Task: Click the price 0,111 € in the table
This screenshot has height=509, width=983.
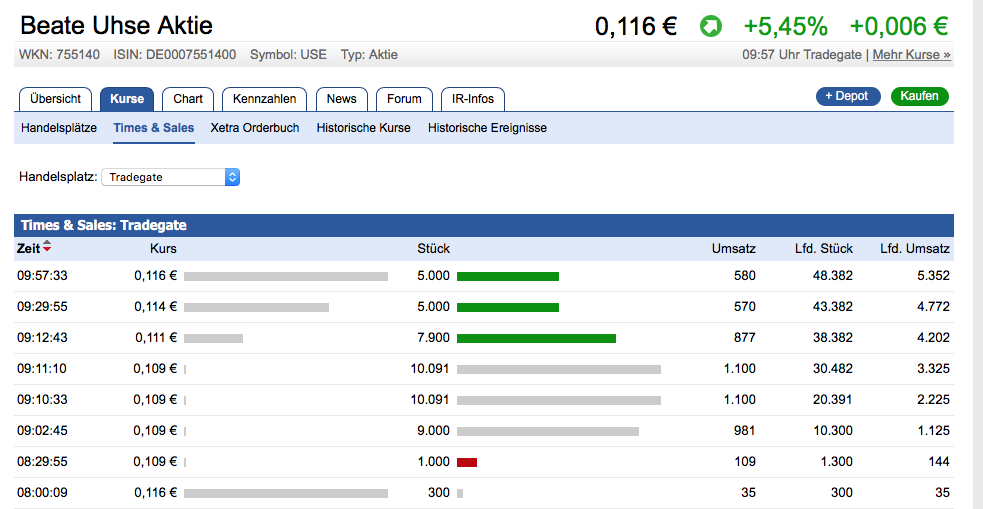Action: [x=156, y=338]
